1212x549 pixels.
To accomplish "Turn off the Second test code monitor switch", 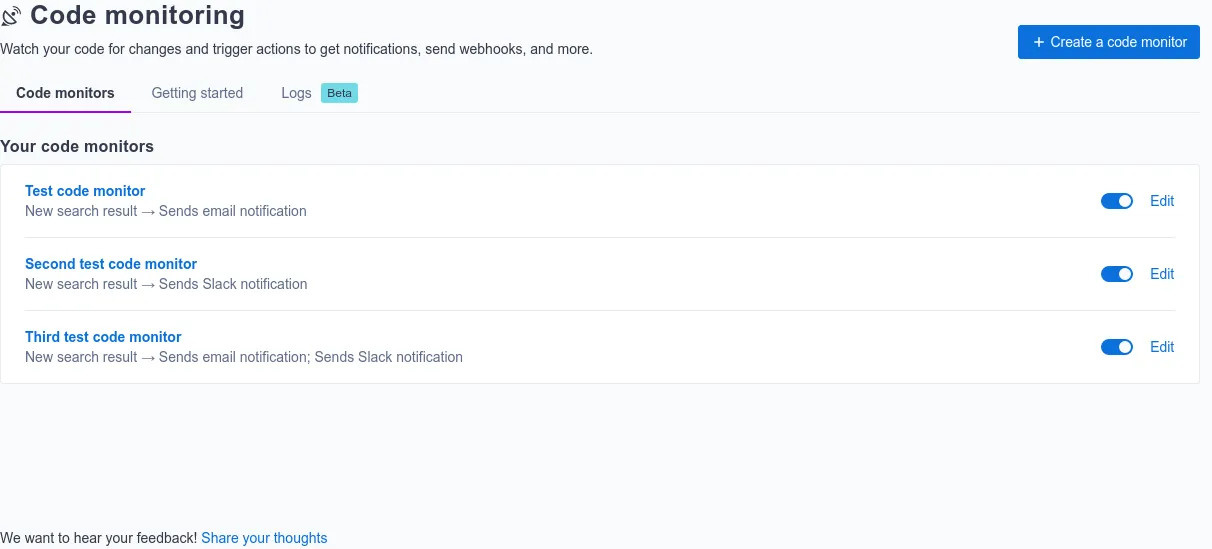I will [x=1117, y=274].
